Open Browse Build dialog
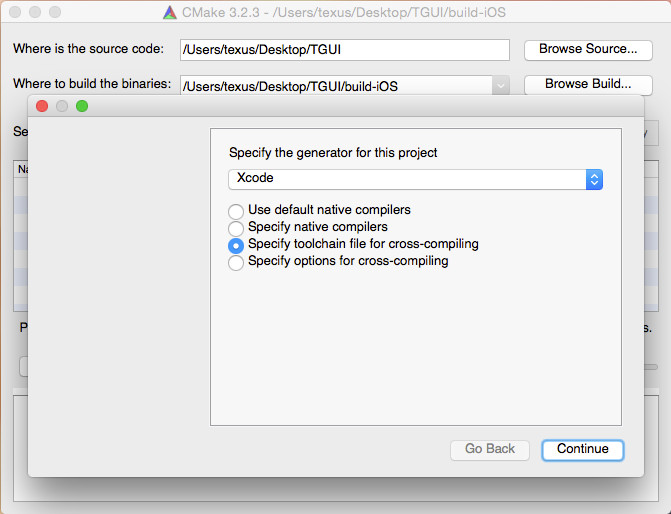This screenshot has width=671, height=514. point(588,85)
